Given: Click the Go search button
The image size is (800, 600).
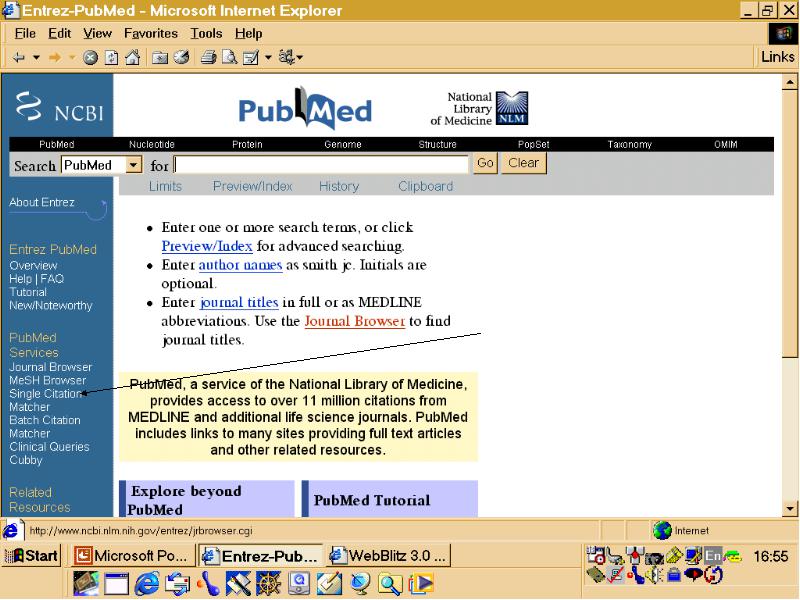Looking at the screenshot, I should pos(485,163).
